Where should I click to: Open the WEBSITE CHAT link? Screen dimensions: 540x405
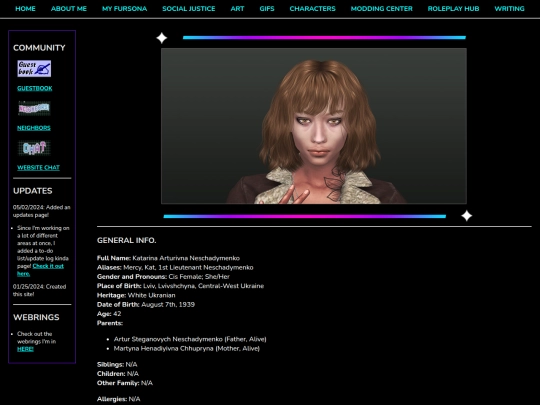click(38, 168)
